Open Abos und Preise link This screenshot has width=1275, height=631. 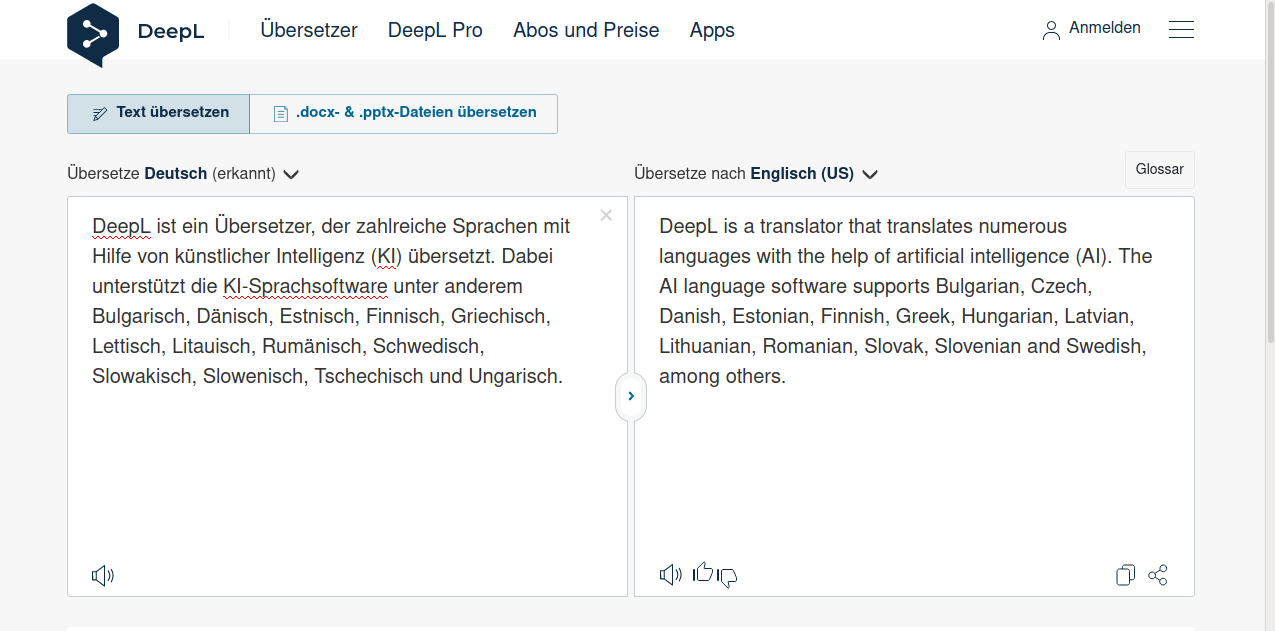(586, 30)
